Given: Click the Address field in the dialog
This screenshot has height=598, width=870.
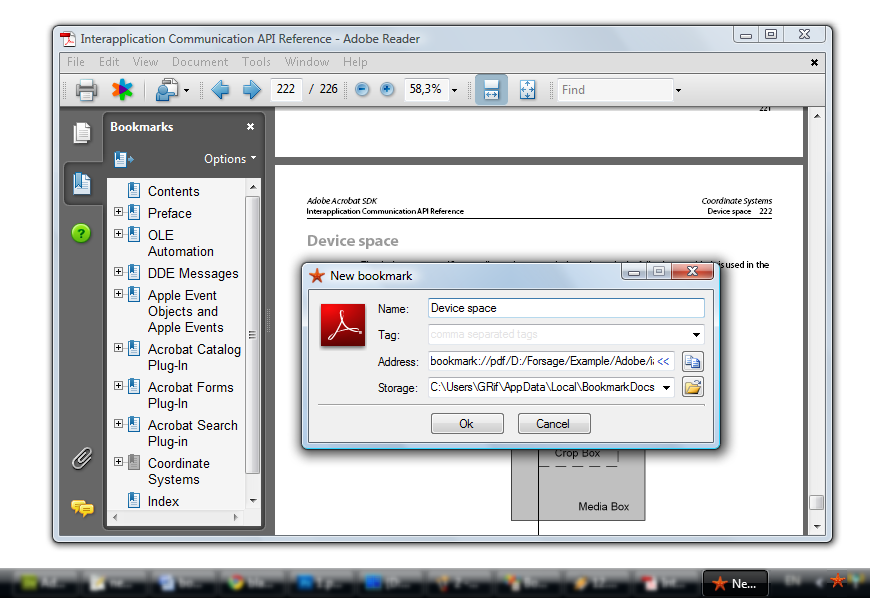Looking at the screenshot, I should [542, 361].
